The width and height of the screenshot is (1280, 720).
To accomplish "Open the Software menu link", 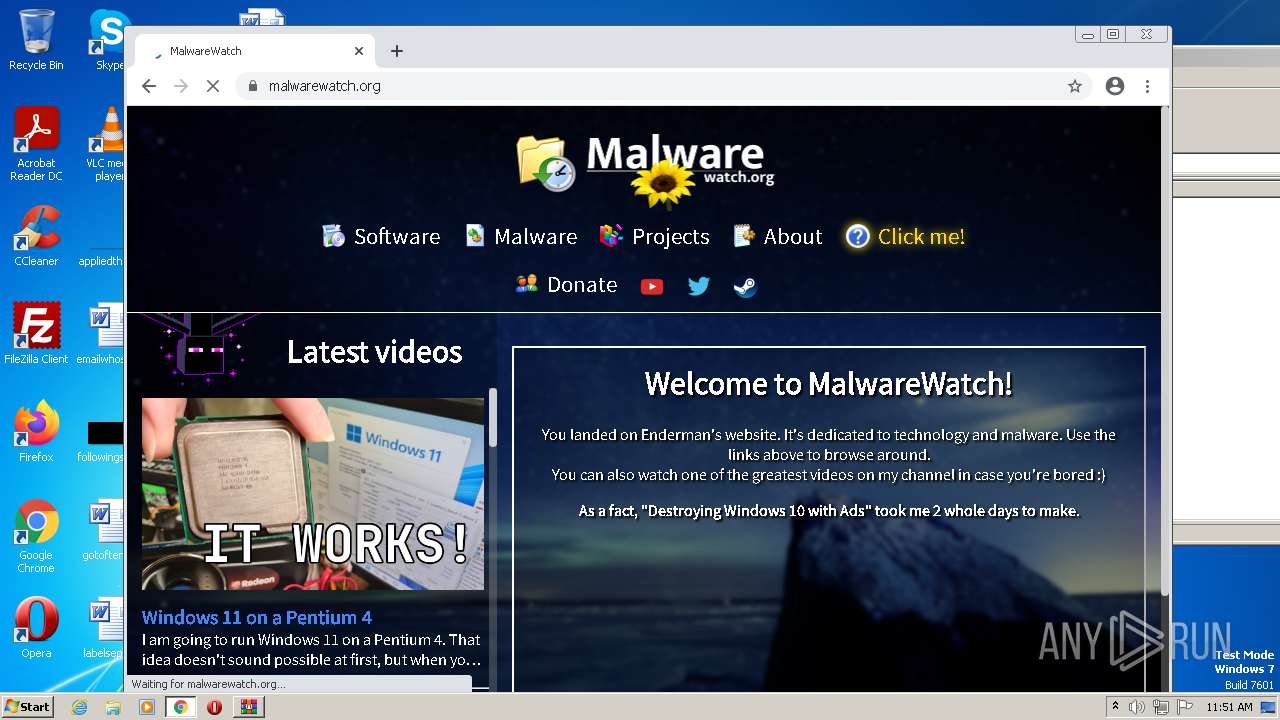I will click(381, 237).
